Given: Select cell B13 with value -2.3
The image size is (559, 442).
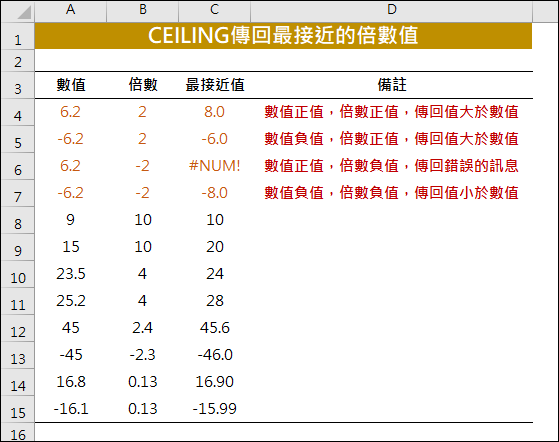Looking at the screenshot, I should tap(143, 355).
